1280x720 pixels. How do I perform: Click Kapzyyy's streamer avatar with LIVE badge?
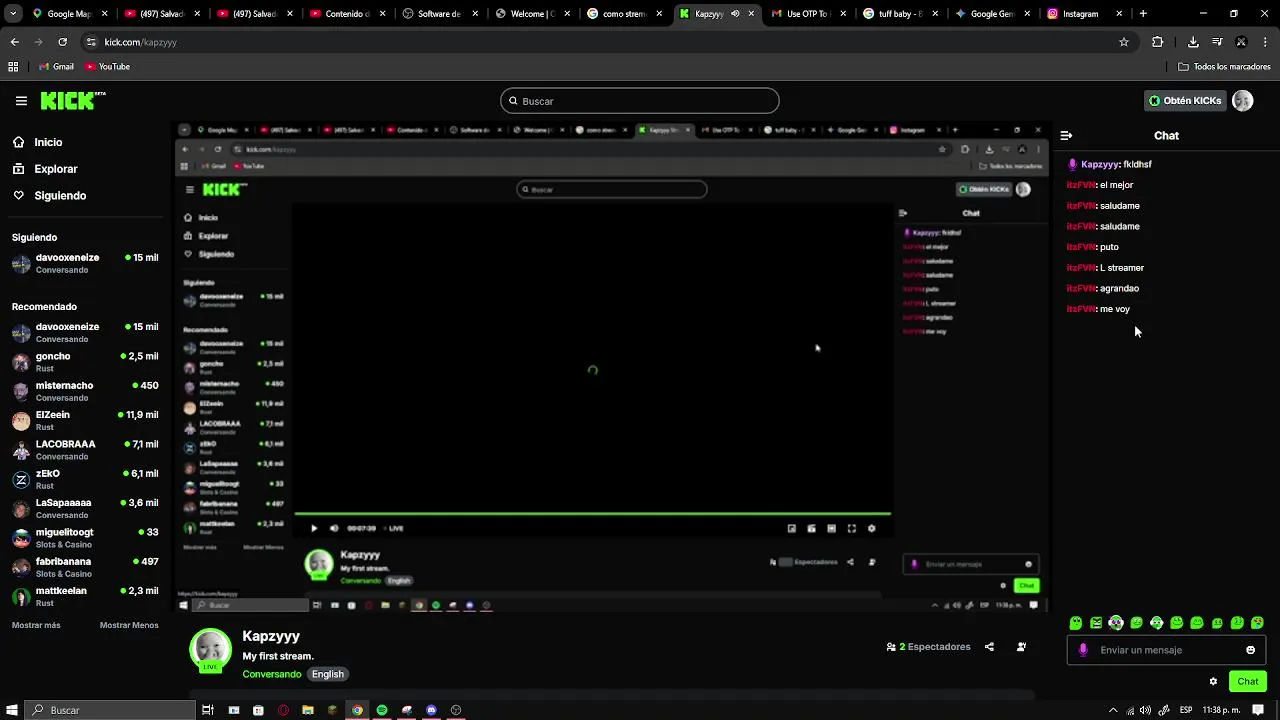210,650
